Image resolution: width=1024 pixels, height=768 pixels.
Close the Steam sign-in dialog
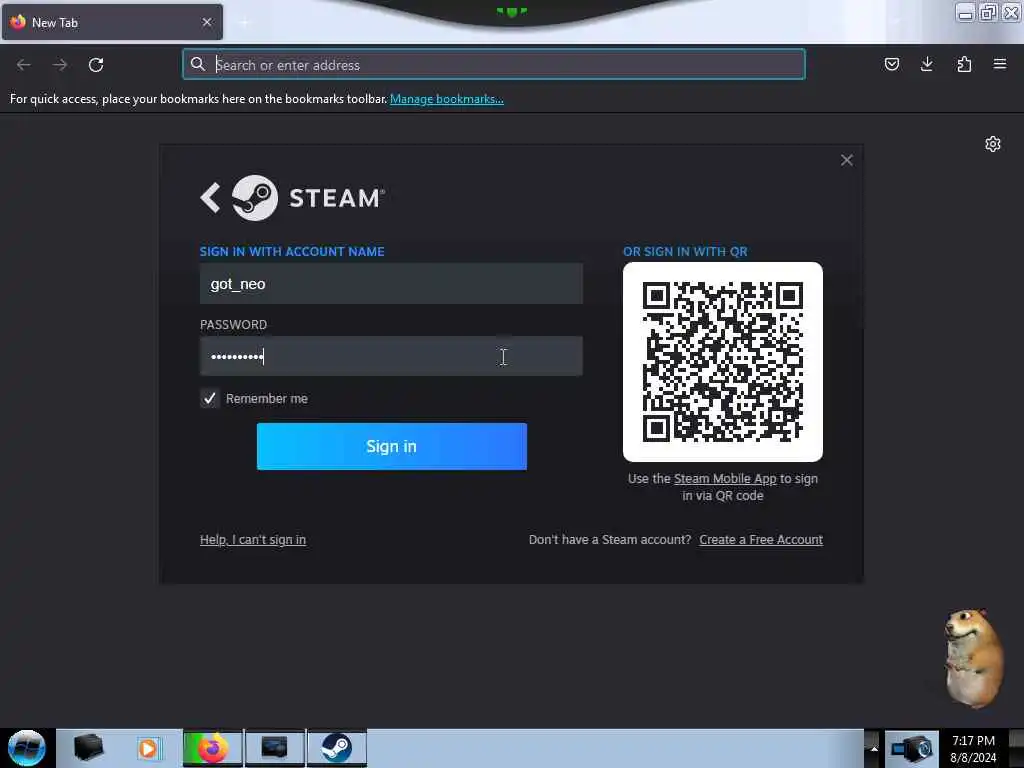[x=846, y=160]
